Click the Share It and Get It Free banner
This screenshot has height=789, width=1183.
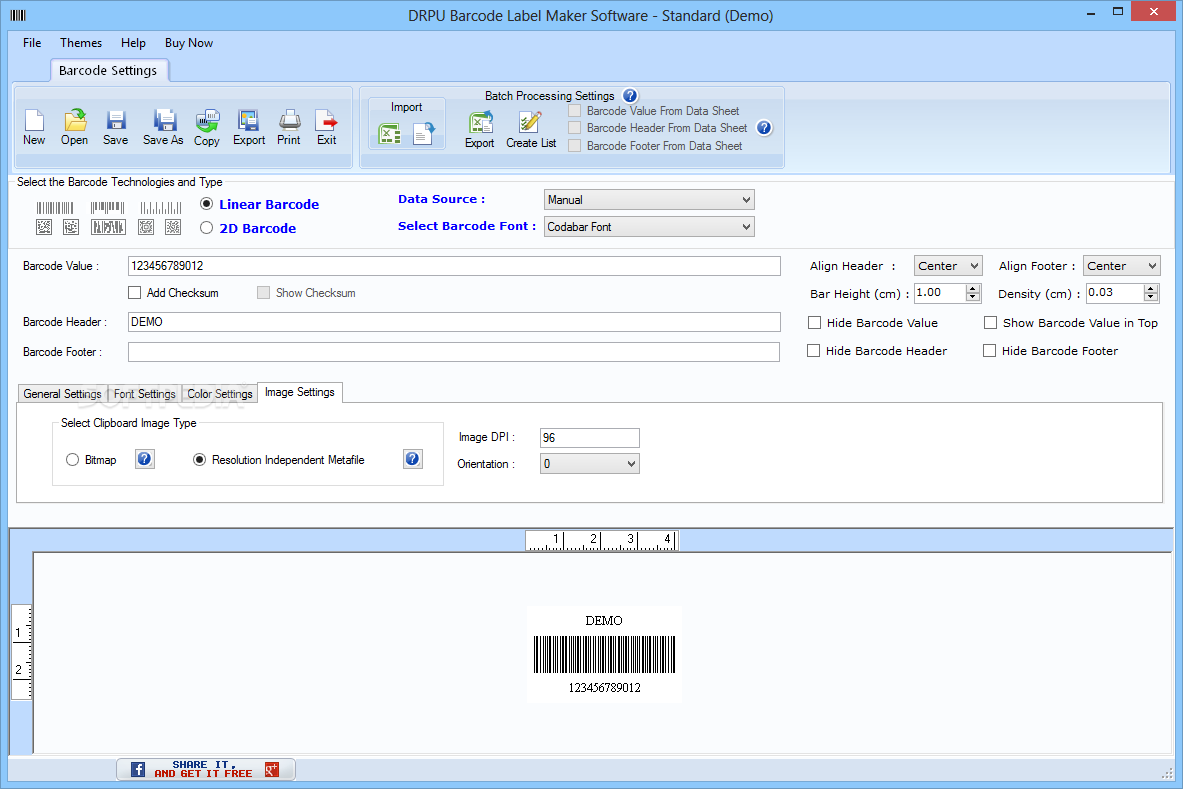(205, 769)
